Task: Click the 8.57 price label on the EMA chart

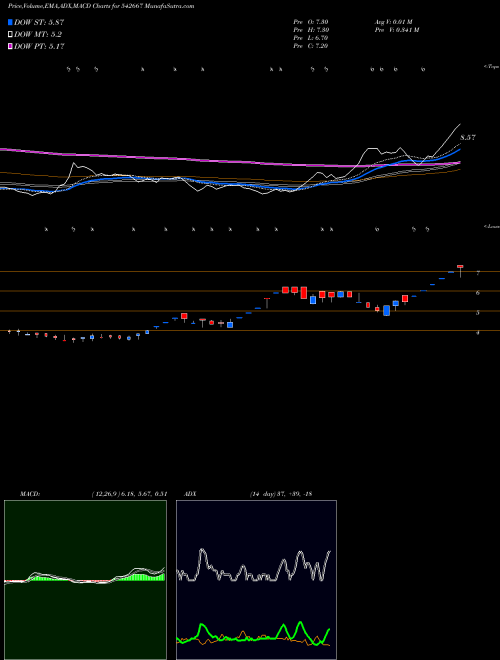Action: point(468,138)
